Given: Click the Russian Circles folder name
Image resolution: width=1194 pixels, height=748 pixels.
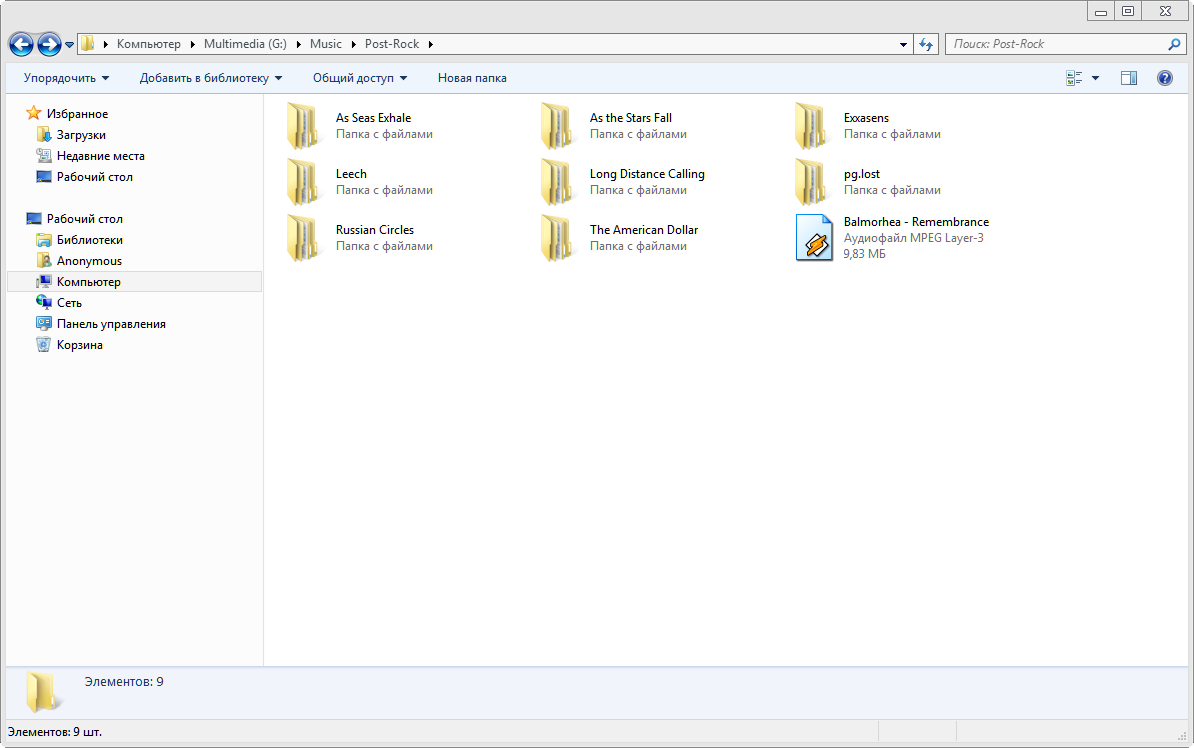Looking at the screenshot, I should click(375, 230).
